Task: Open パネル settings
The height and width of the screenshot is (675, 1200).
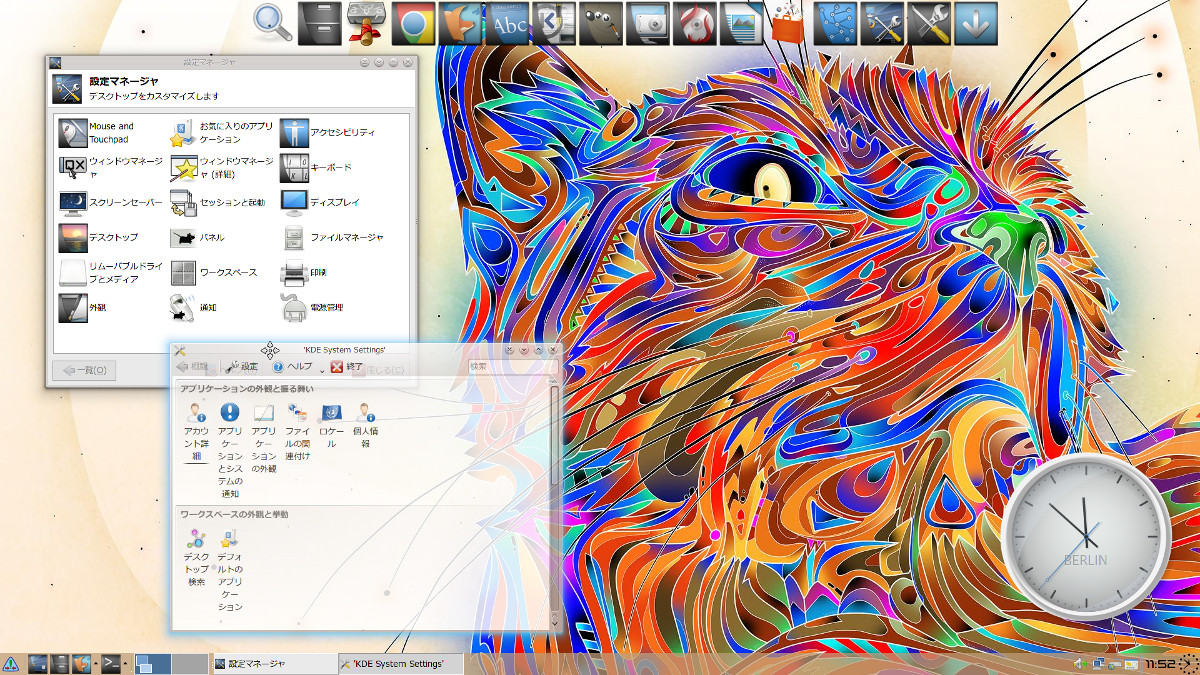Action: [197, 237]
